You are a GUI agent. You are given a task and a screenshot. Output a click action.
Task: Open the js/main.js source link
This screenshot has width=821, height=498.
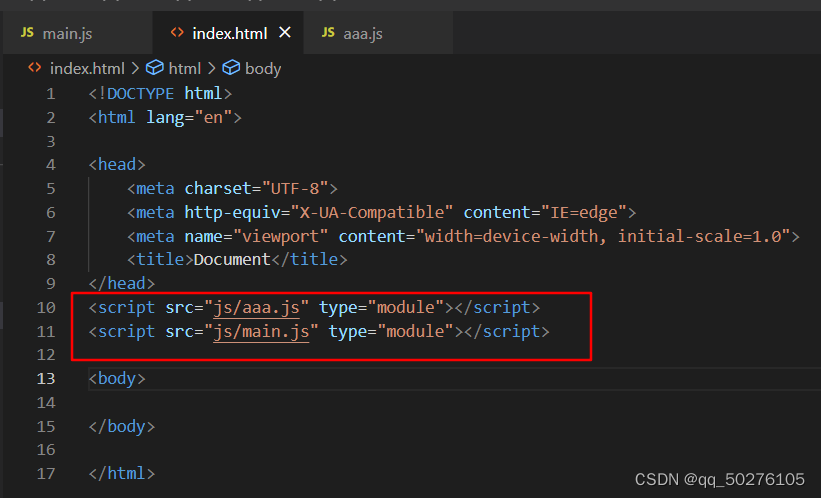coord(261,331)
